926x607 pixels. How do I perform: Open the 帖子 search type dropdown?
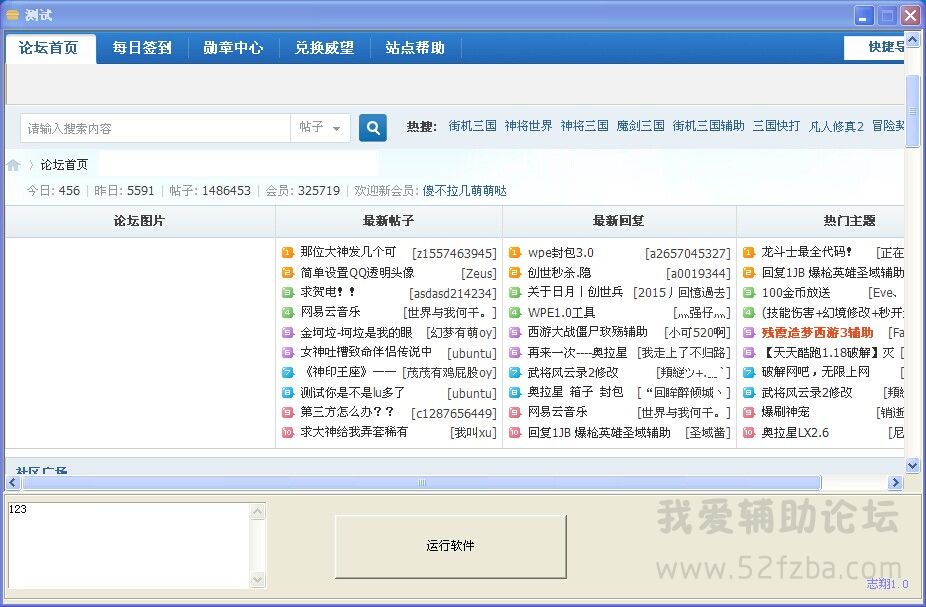tap(320, 128)
